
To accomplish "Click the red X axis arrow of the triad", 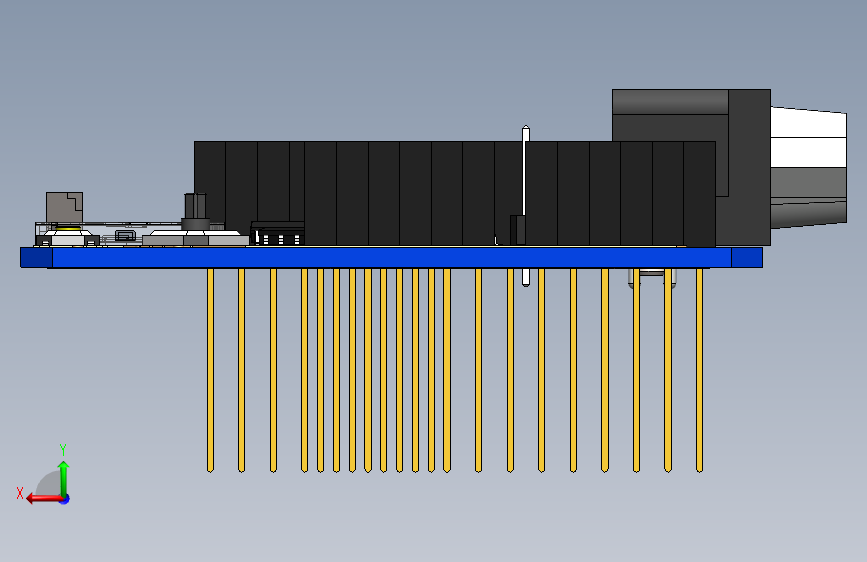I will tap(44, 499).
